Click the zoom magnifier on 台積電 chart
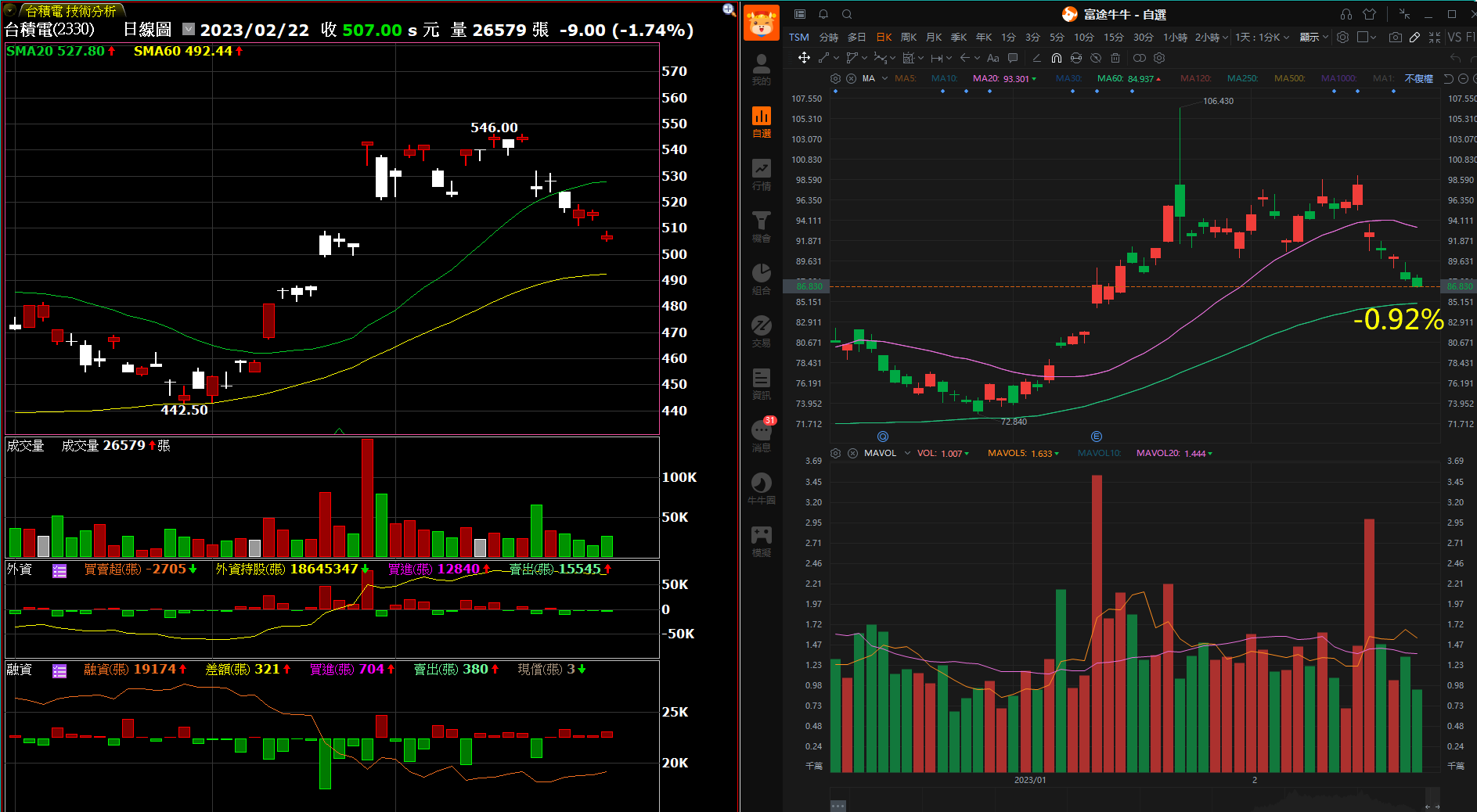This screenshot has width=1477, height=812. 729,9
